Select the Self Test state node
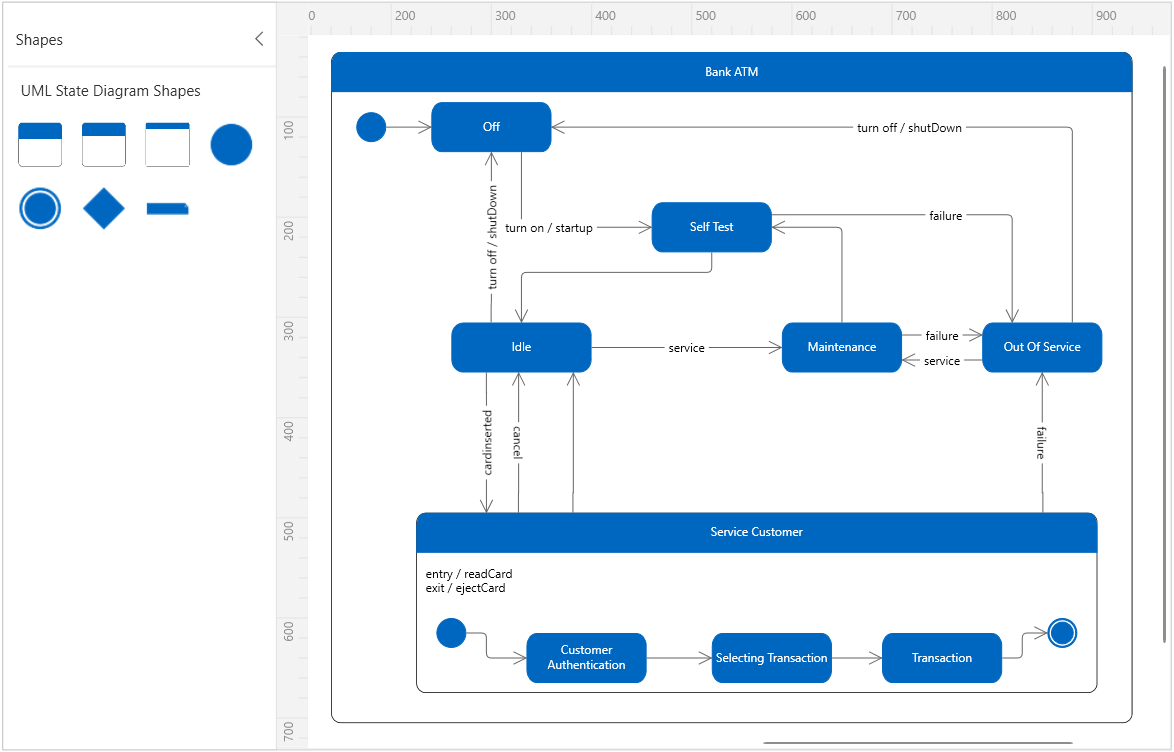Viewport: 1174px width, 752px height. (711, 227)
